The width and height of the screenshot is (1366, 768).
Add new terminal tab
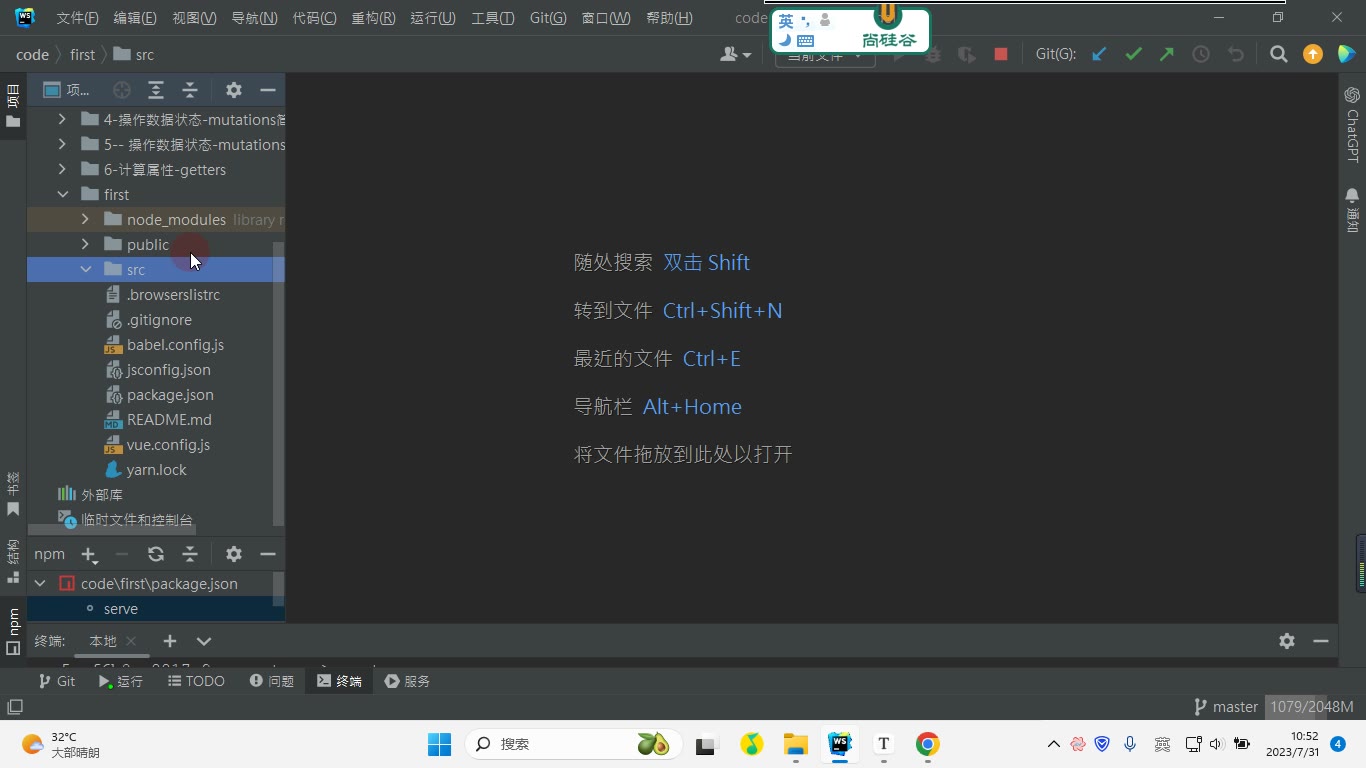click(170, 641)
